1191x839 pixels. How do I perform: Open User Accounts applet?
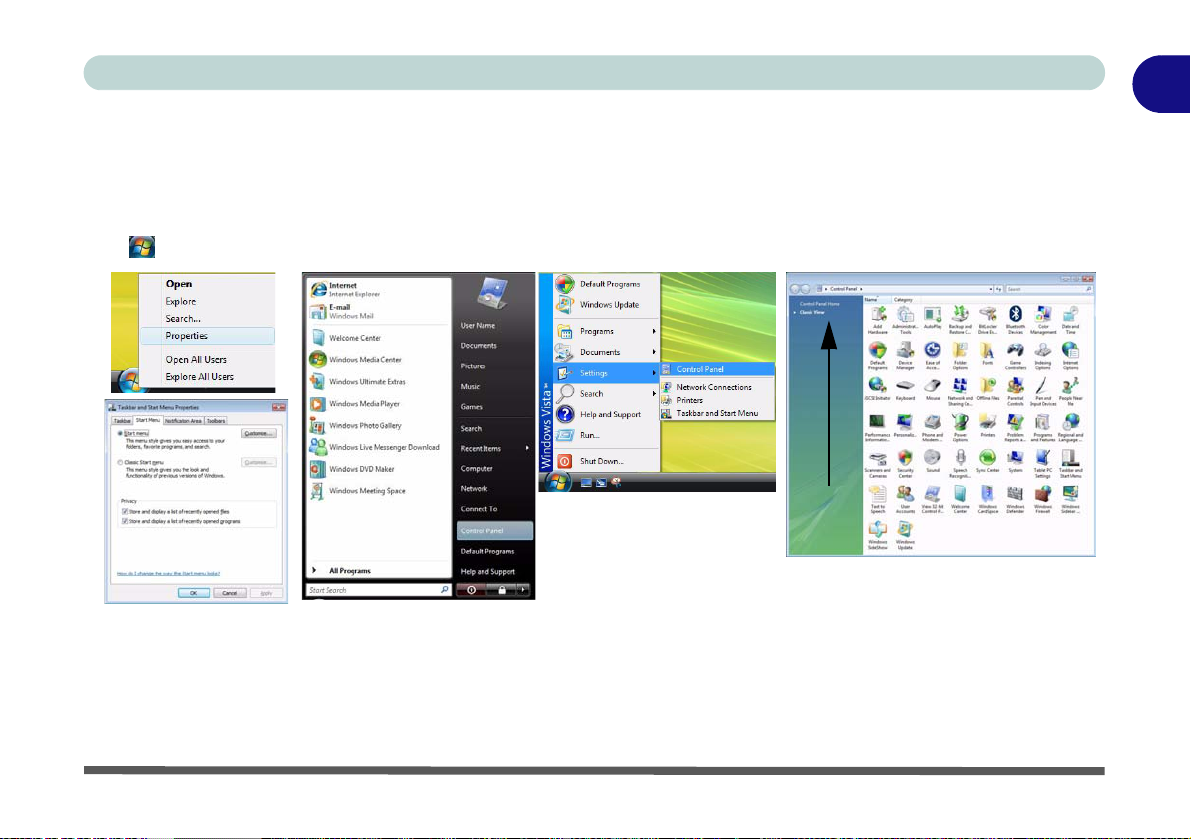(x=905, y=500)
